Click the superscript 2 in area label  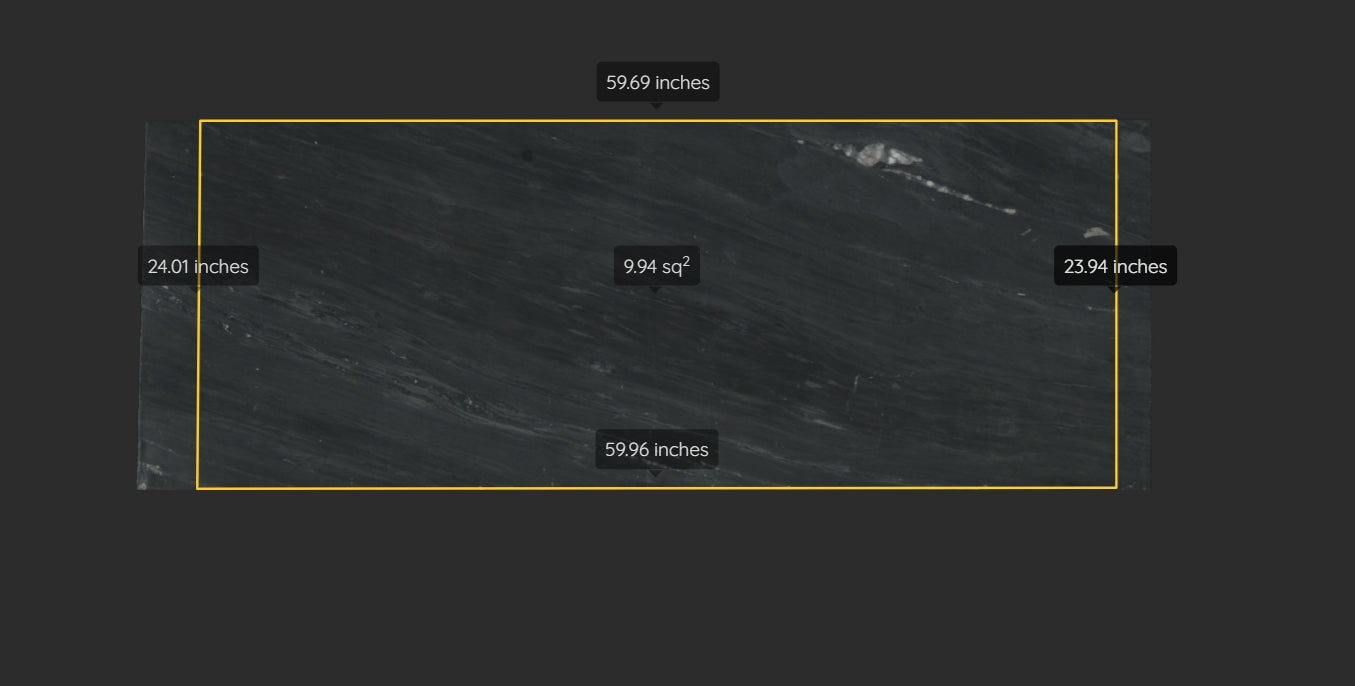(686, 261)
